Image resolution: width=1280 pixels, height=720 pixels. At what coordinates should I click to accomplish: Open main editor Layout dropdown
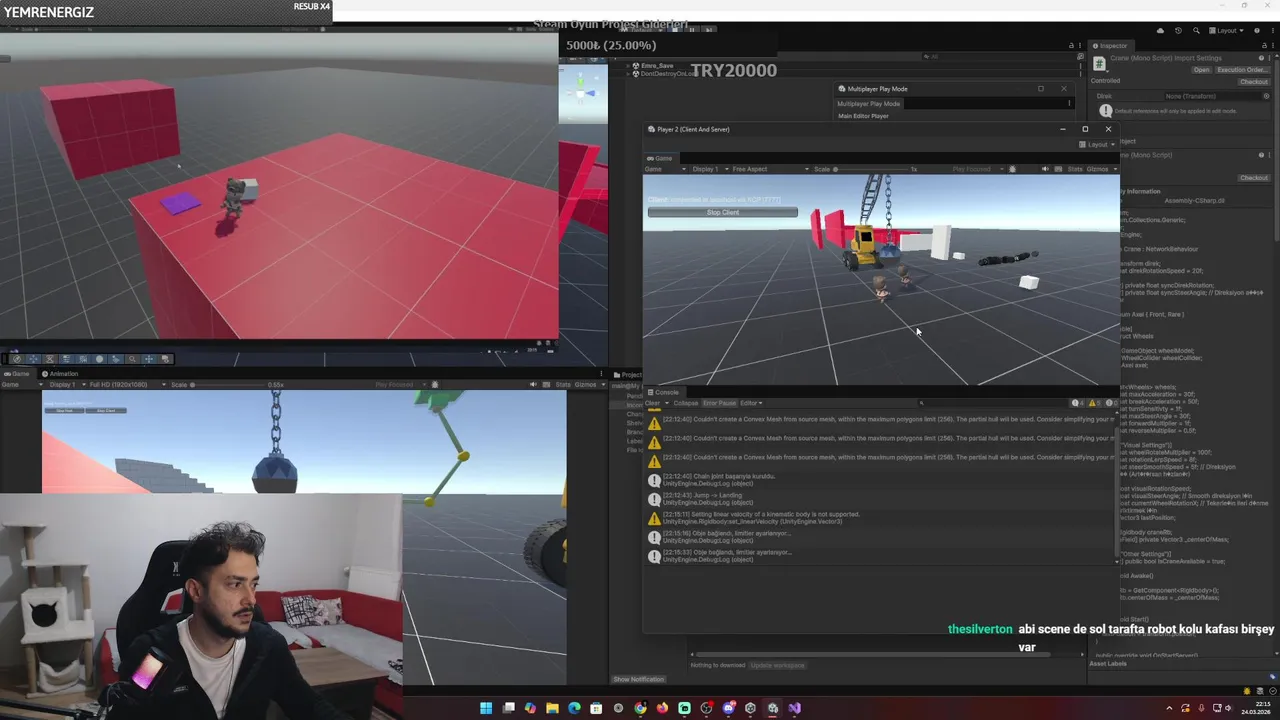(1228, 31)
